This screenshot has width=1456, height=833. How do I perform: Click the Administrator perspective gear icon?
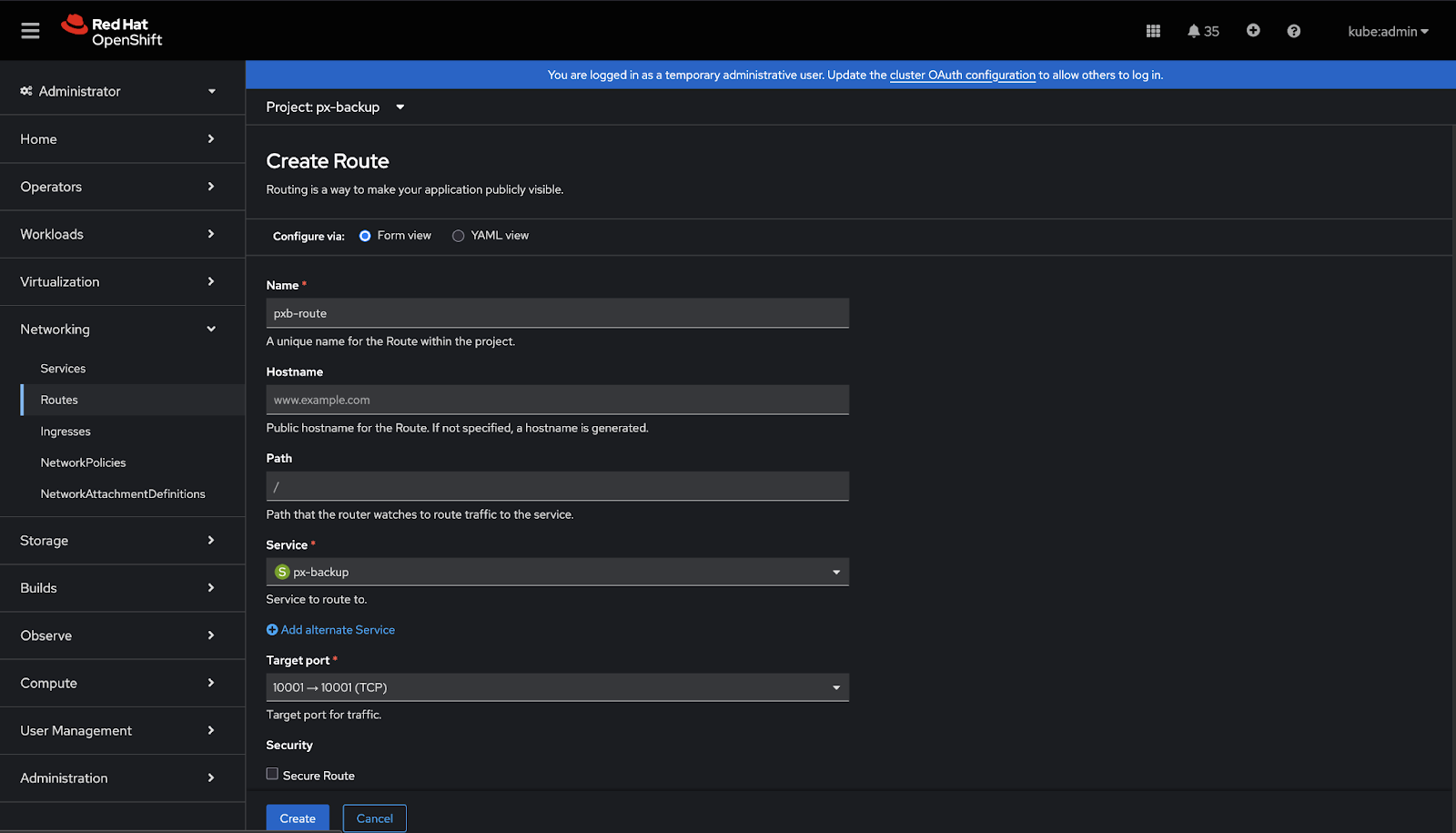[x=26, y=91]
